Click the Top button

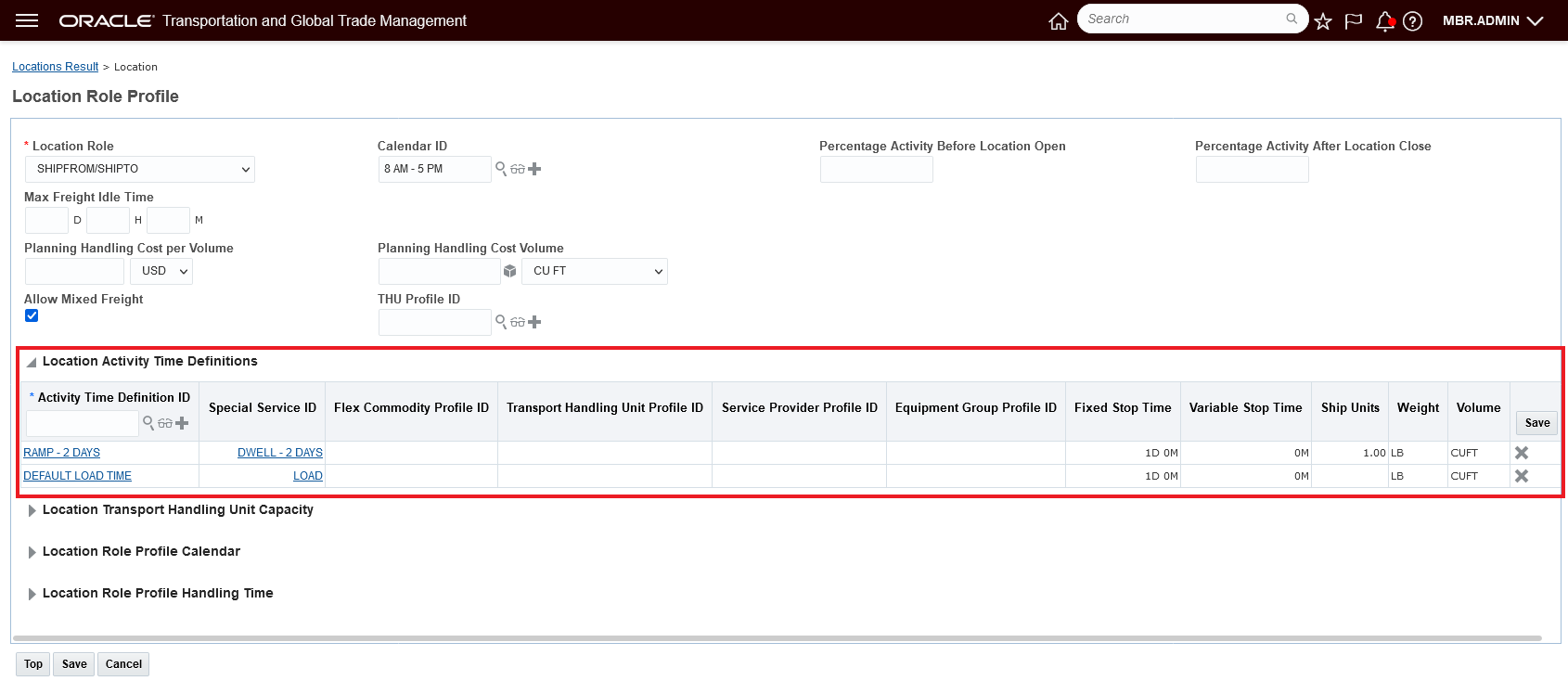[33, 664]
